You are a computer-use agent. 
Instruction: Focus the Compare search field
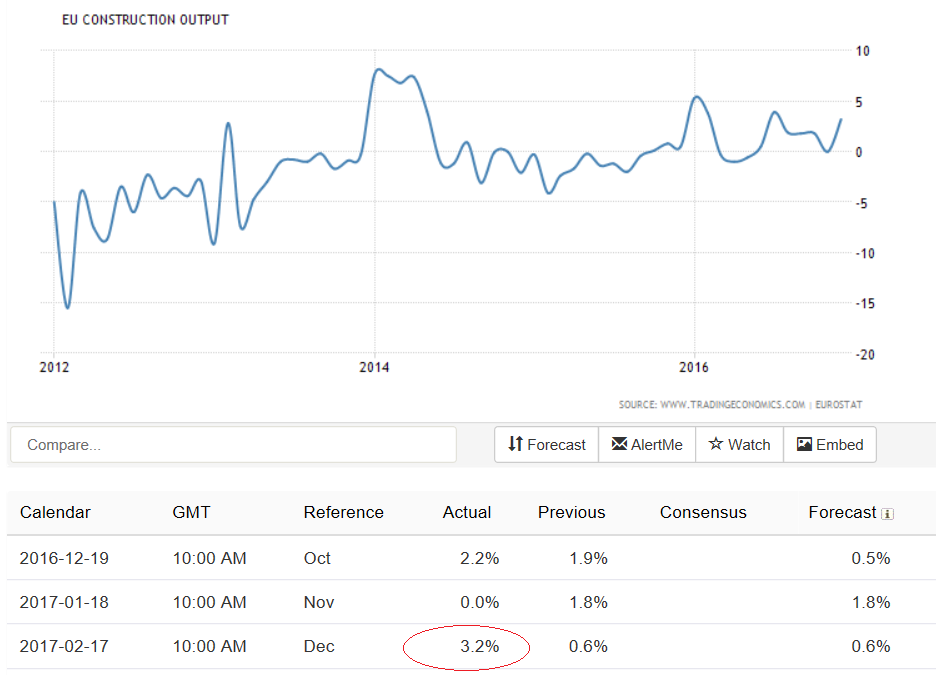[x=233, y=445]
